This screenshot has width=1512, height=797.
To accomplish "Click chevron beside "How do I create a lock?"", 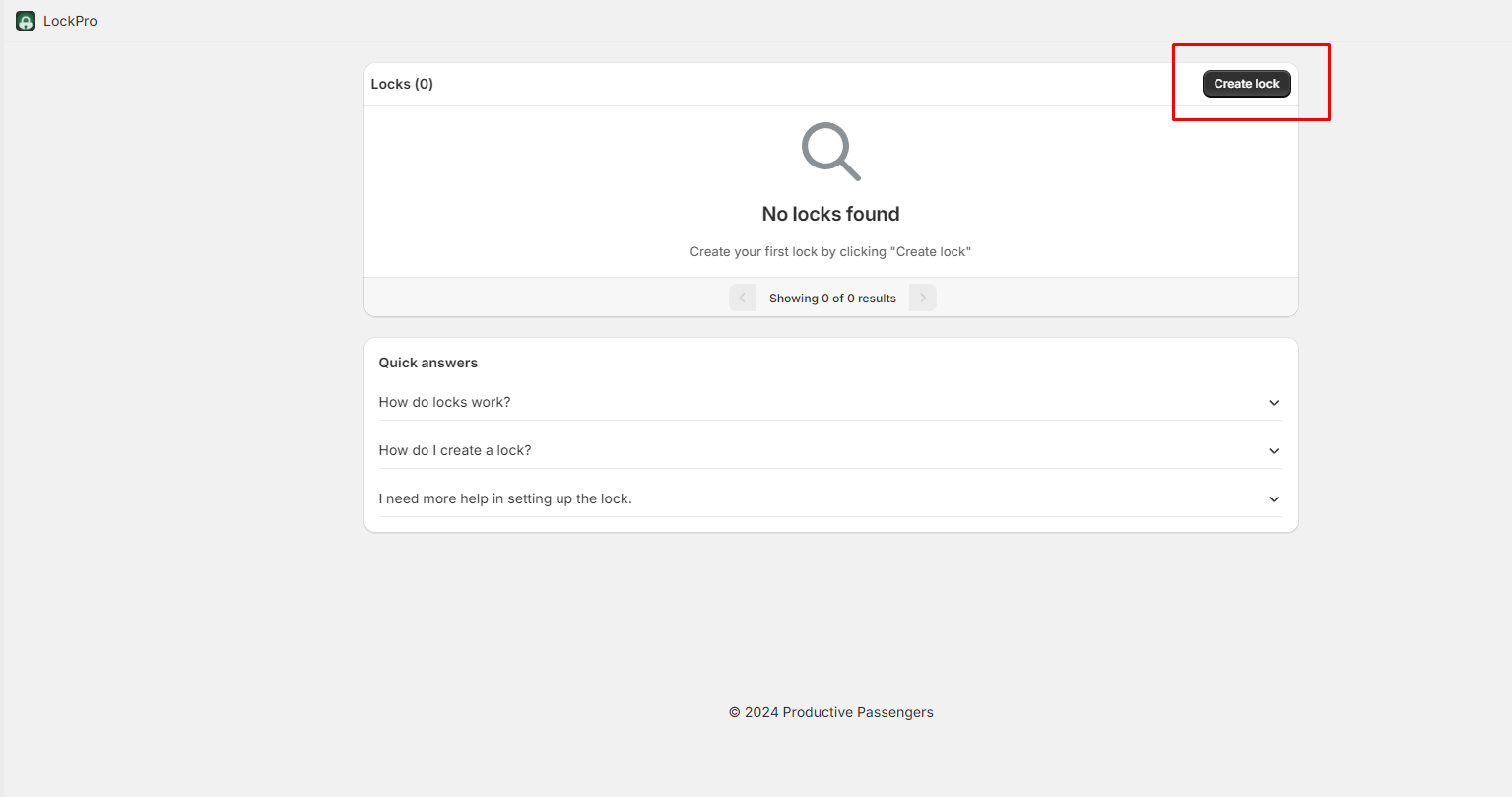I will click(1273, 451).
